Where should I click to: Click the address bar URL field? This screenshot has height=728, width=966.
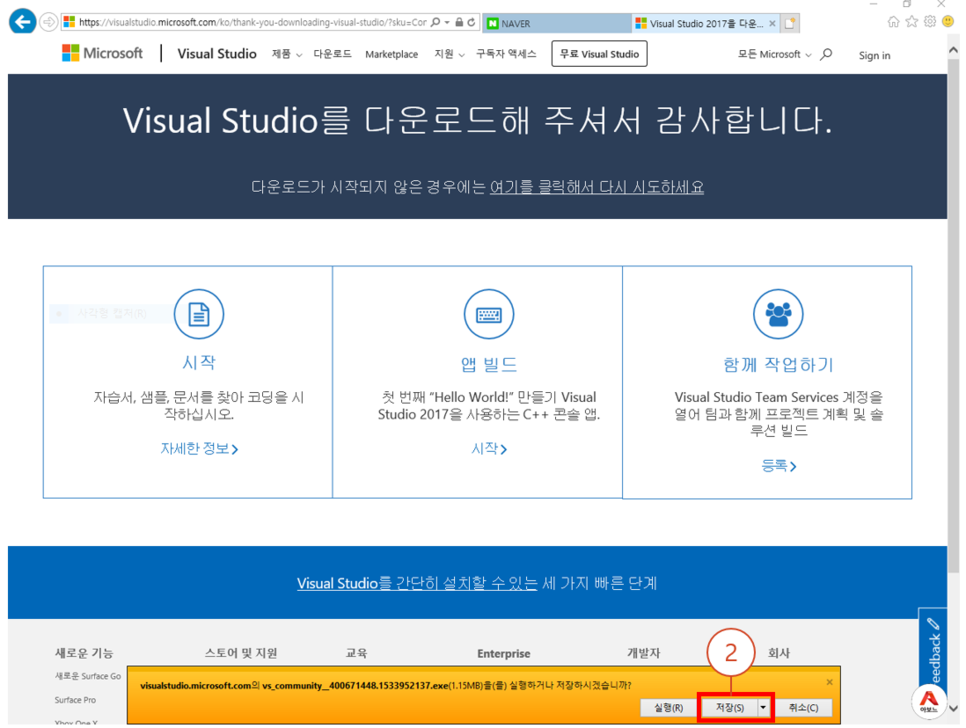(253, 22)
